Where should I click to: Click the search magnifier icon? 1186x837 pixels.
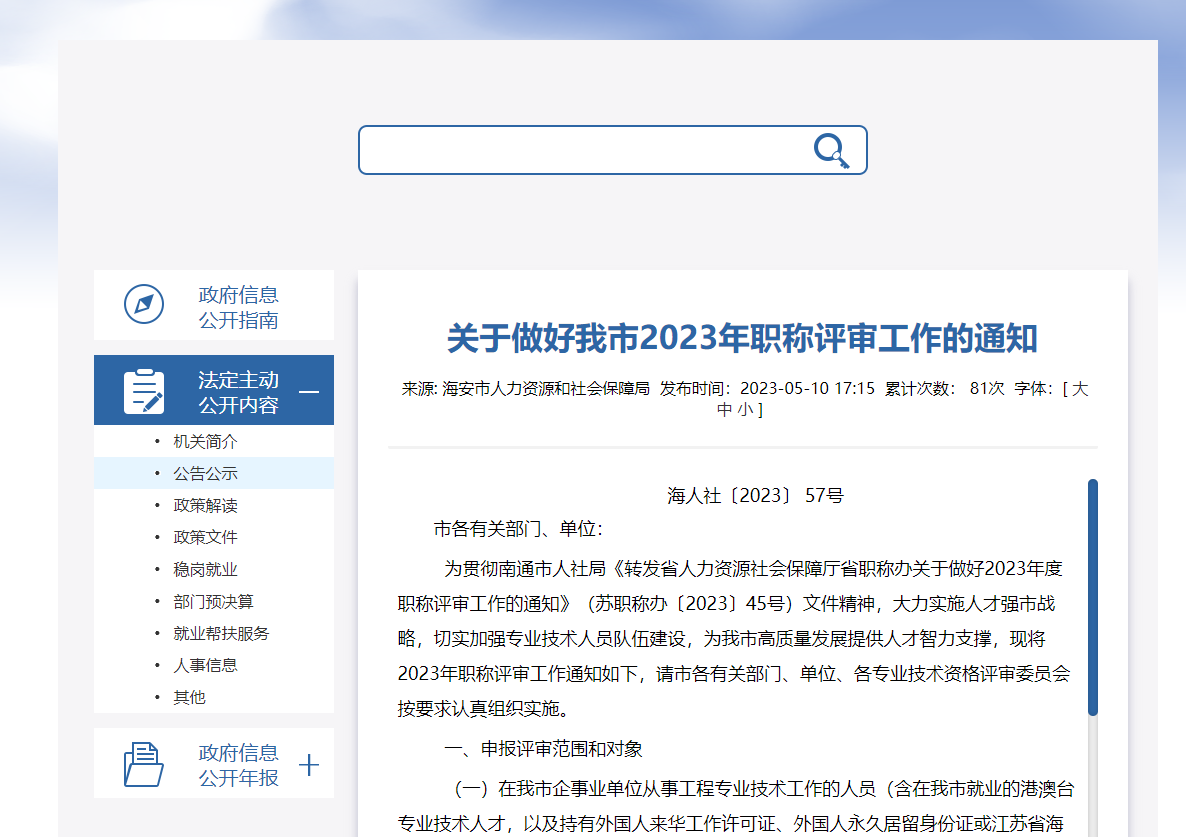(831, 150)
